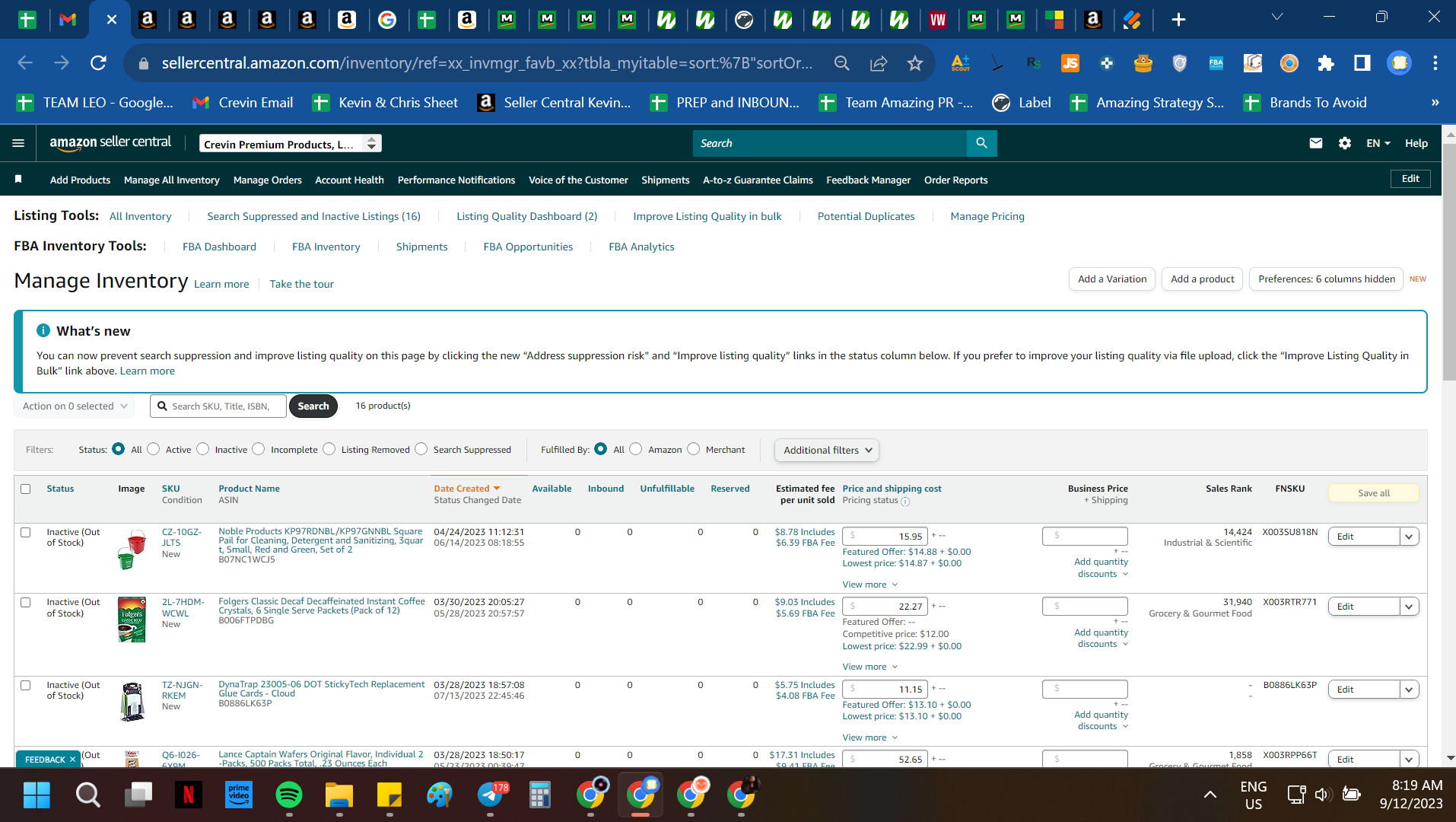Open Preferences: 6 columns hidden
The height and width of the screenshot is (822, 1456).
click(1326, 279)
